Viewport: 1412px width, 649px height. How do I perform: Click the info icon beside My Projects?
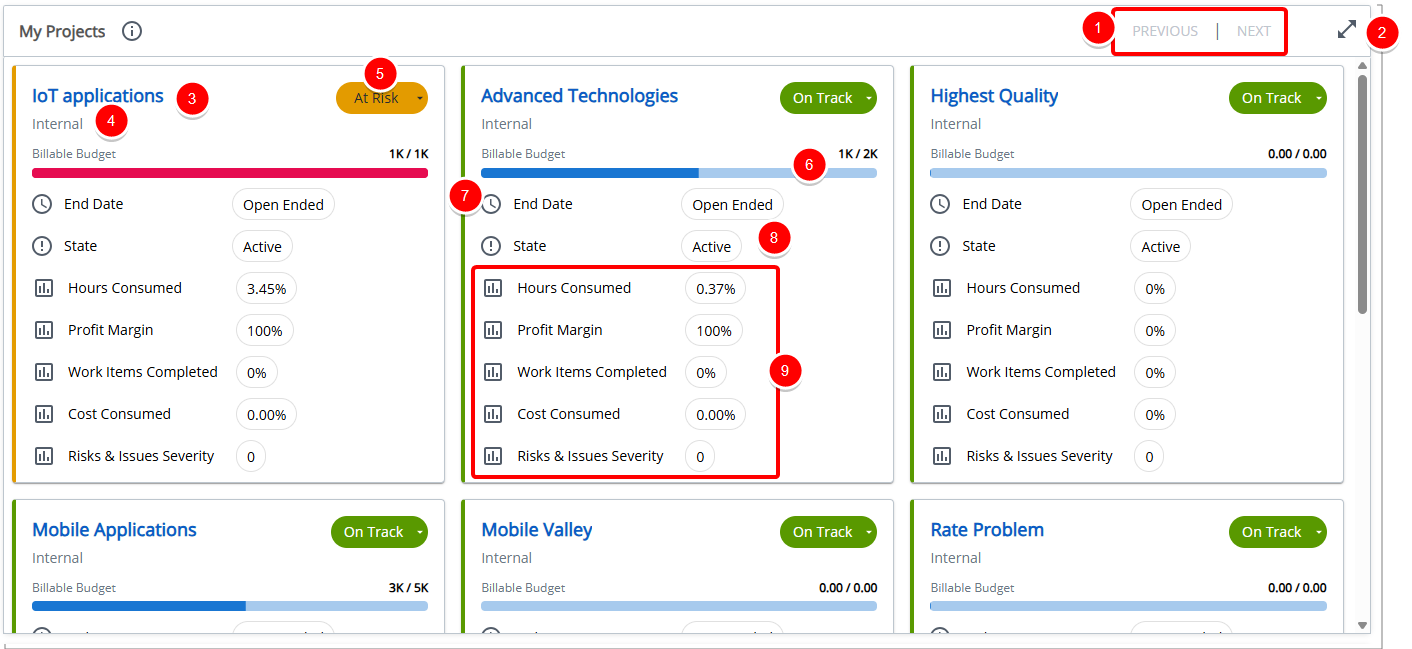tap(131, 31)
